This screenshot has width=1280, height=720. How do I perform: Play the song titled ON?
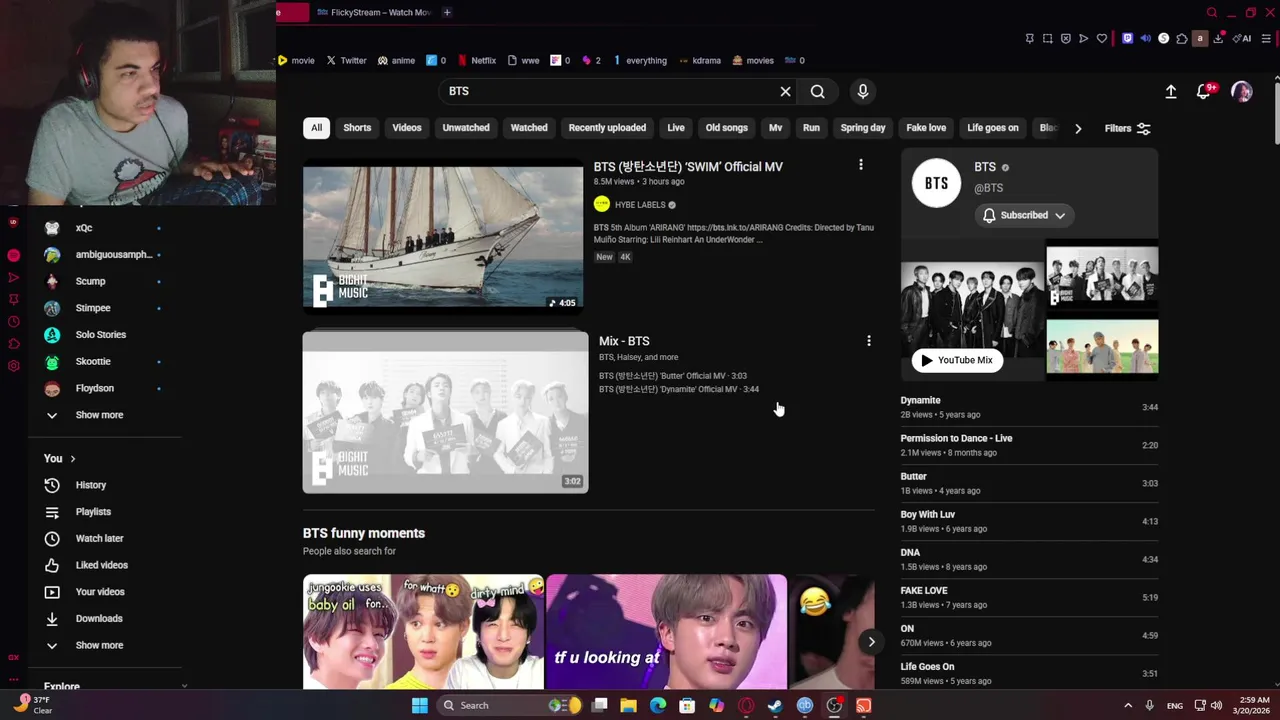pos(1029,635)
